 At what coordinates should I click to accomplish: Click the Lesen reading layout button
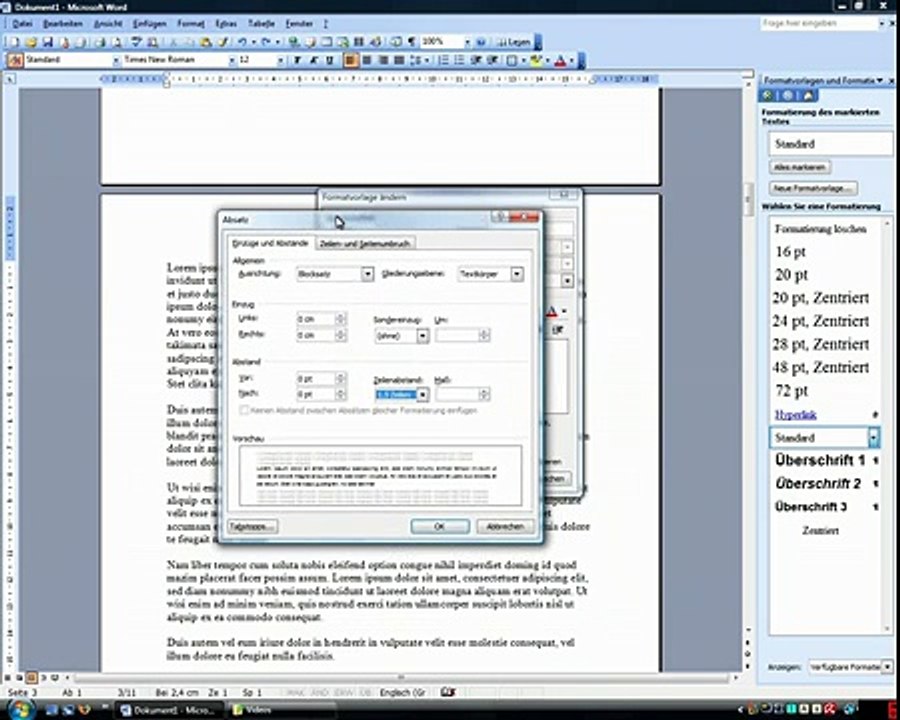tap(513, 42)
